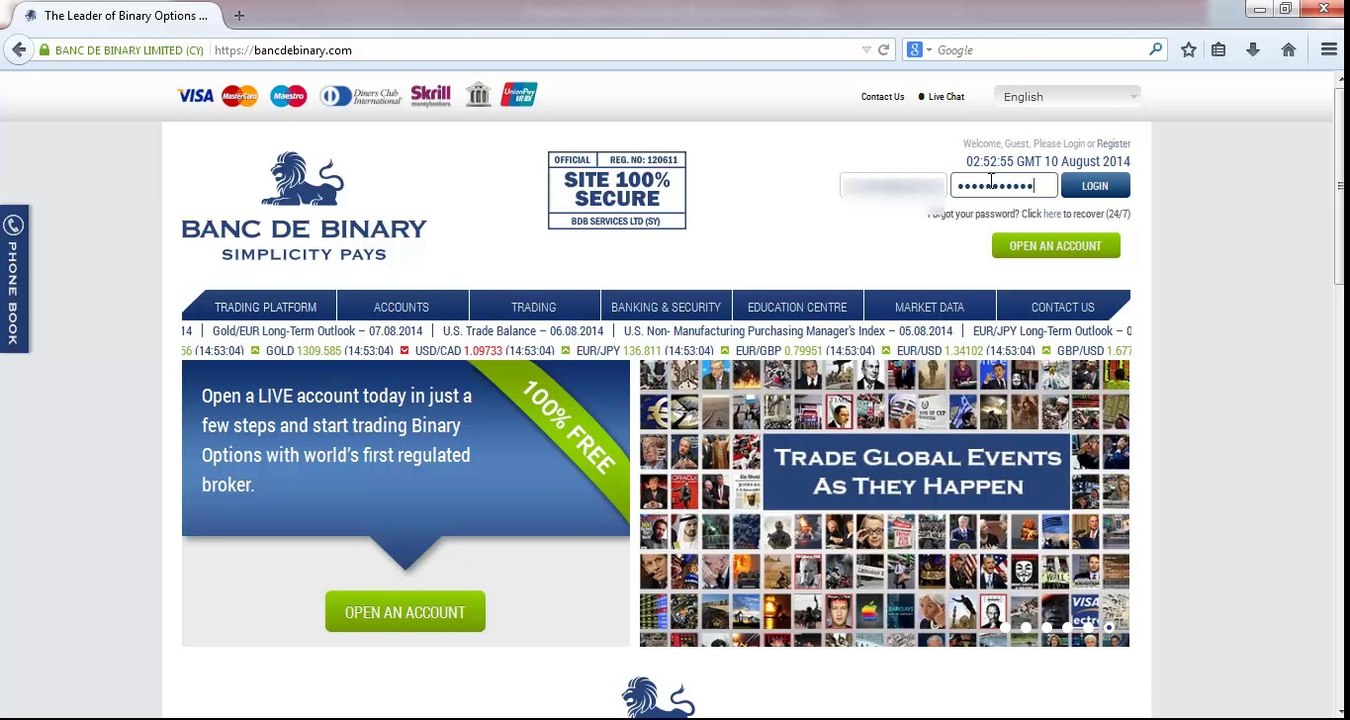This screenshot has width=1350, height=720.
Task: Click Open an Account below the login form
Action: [1056, 246]
